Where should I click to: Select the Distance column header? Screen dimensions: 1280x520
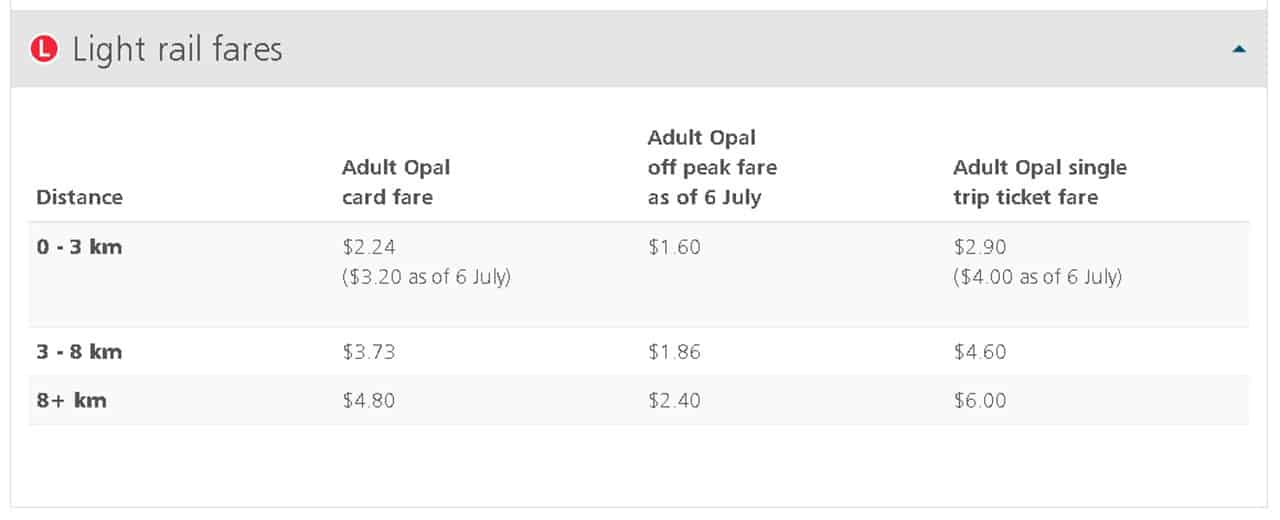(79, 197)
